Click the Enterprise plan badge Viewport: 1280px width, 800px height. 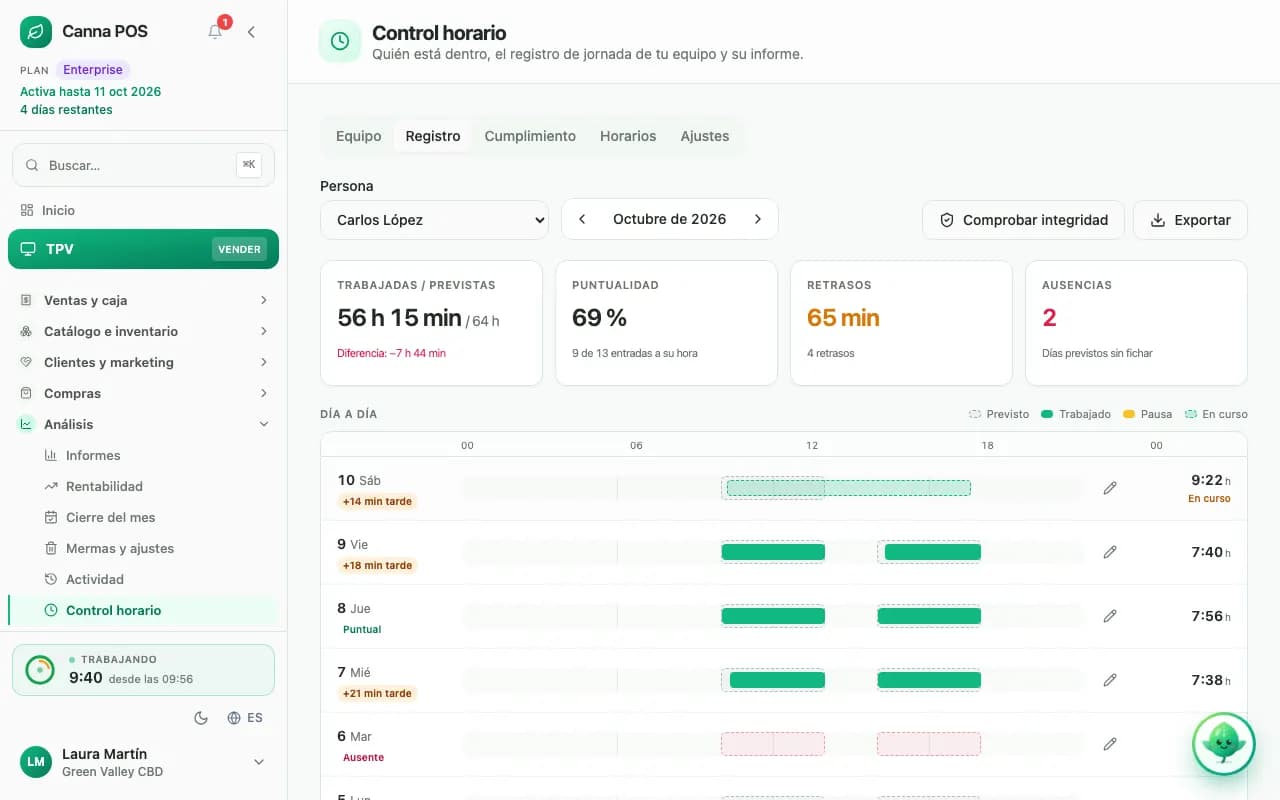tap(93, 70)
